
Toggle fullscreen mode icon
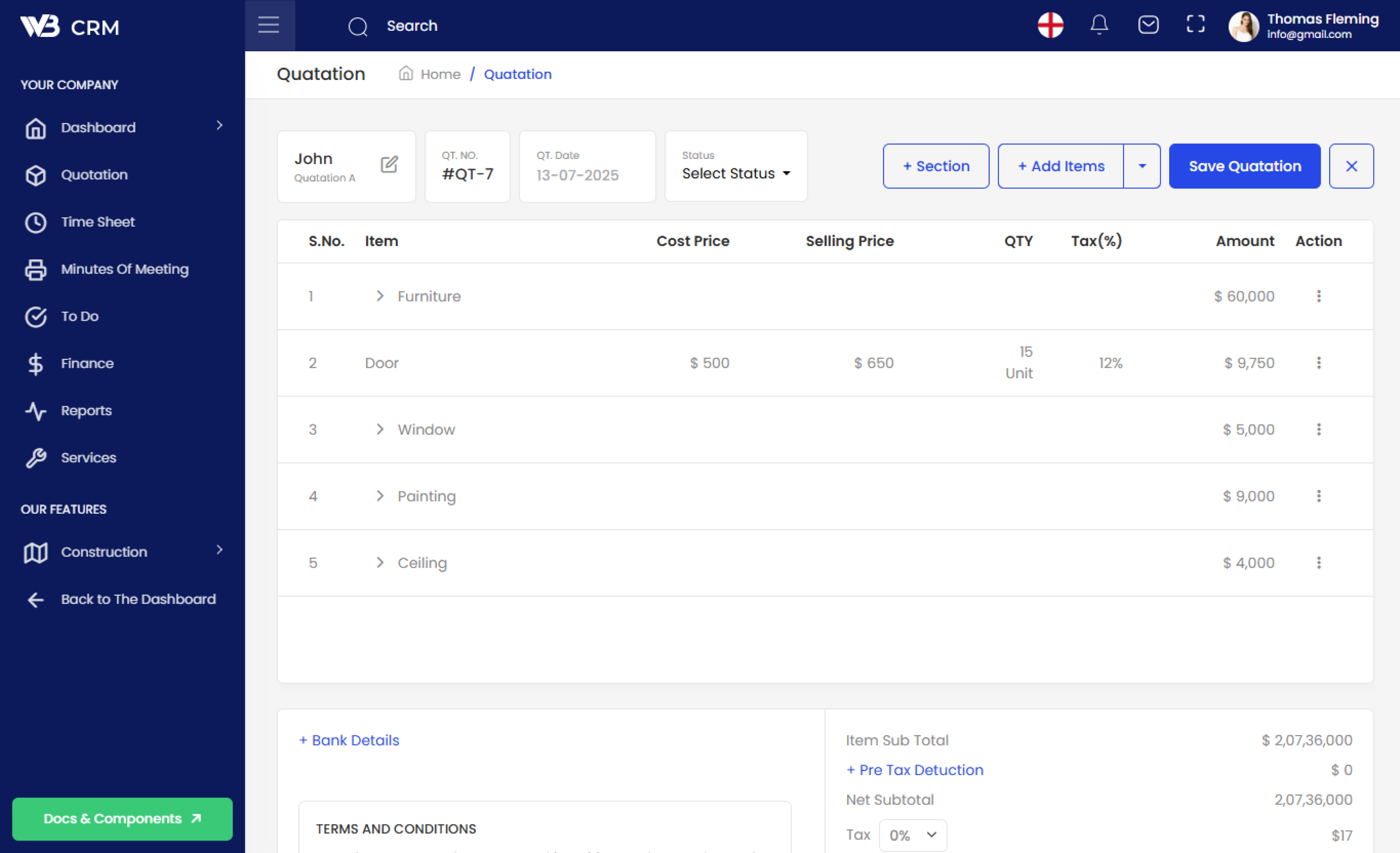coord(1195,25)
